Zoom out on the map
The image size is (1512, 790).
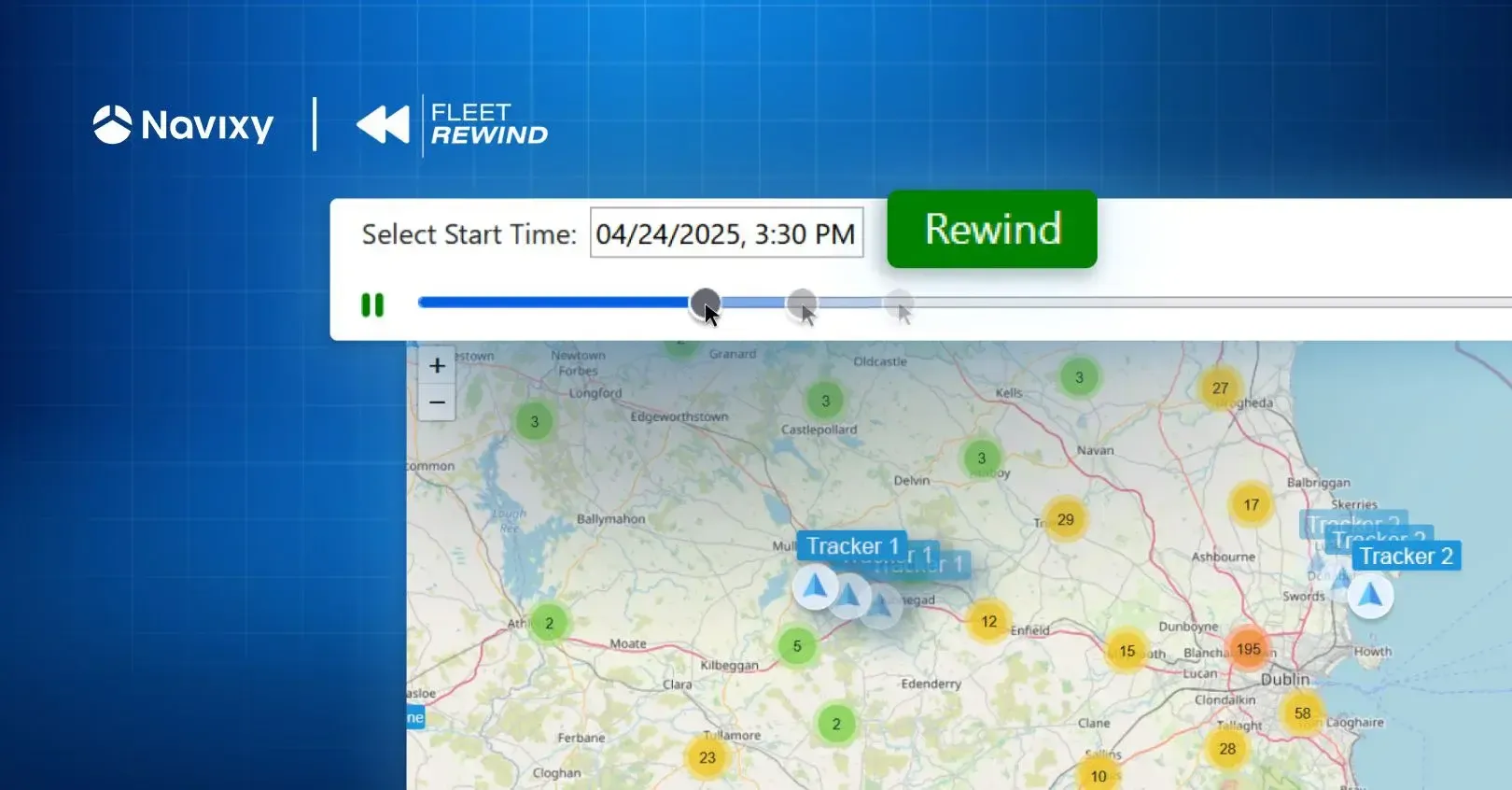pyautogui.click(x=437, y=402)
